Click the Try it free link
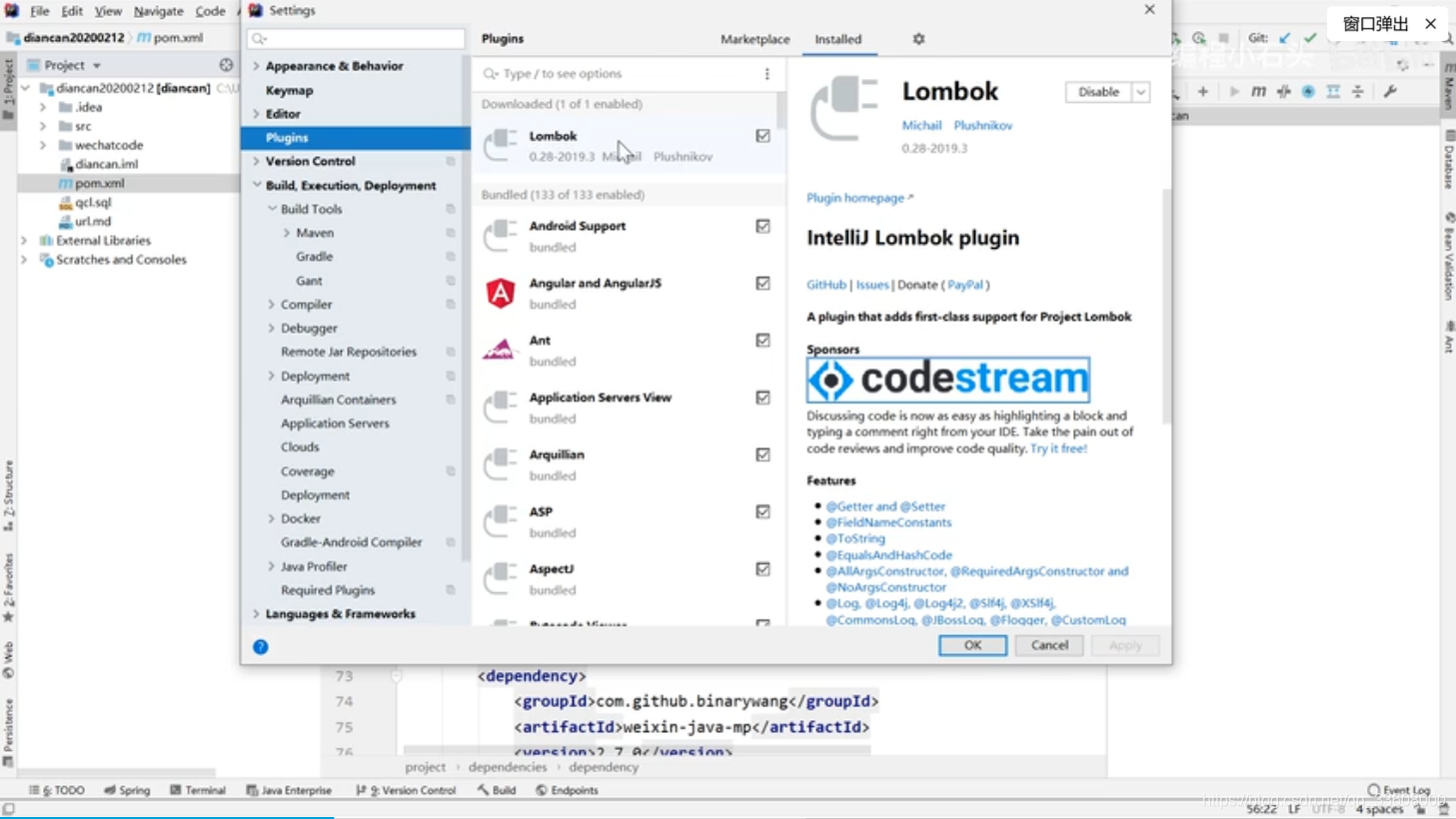This screenshot has width=1456, height=819. coord(1058,448)
